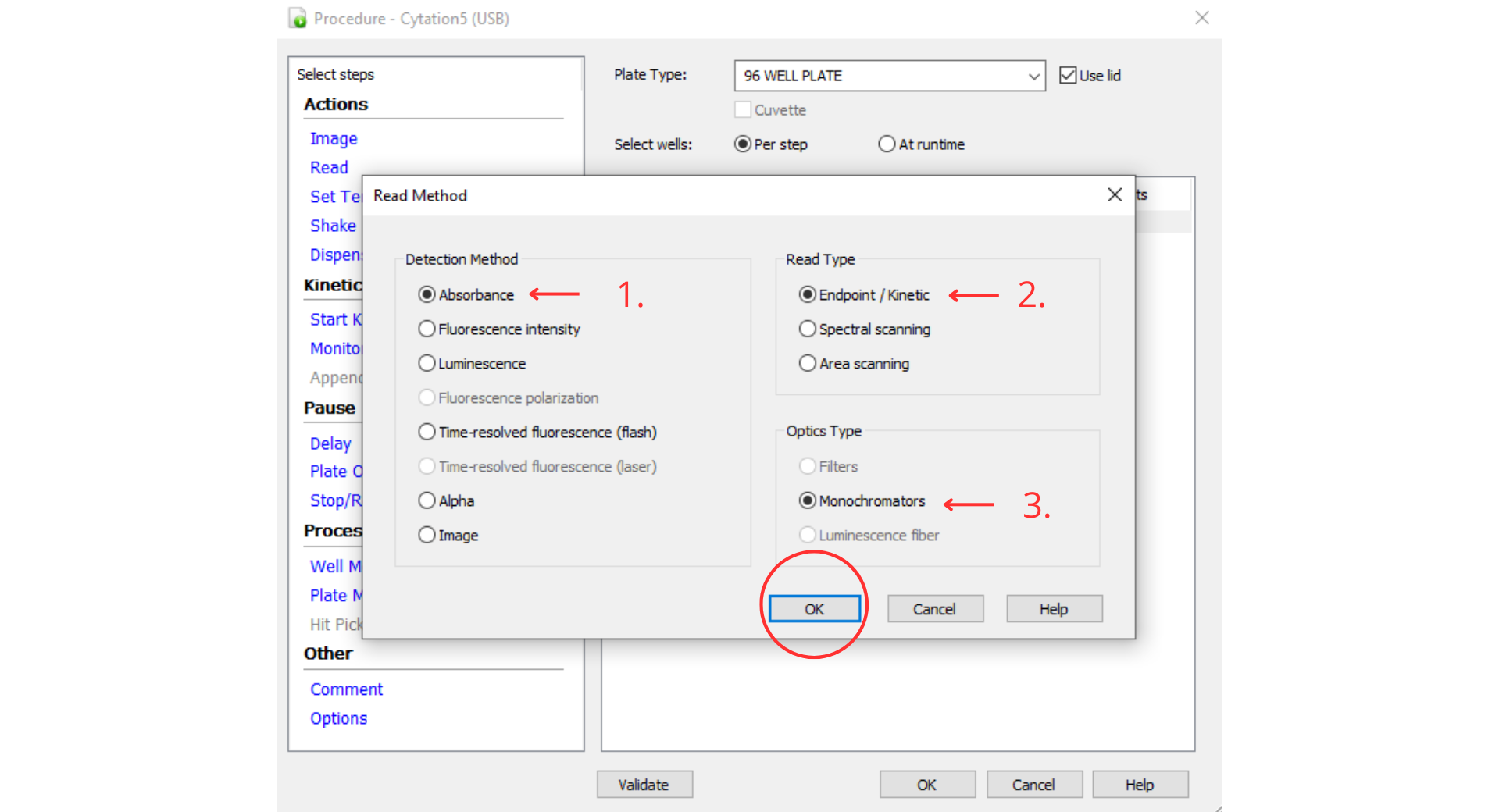Close the Procedure window
The image size is (1499, 812).
(1202, 18)
